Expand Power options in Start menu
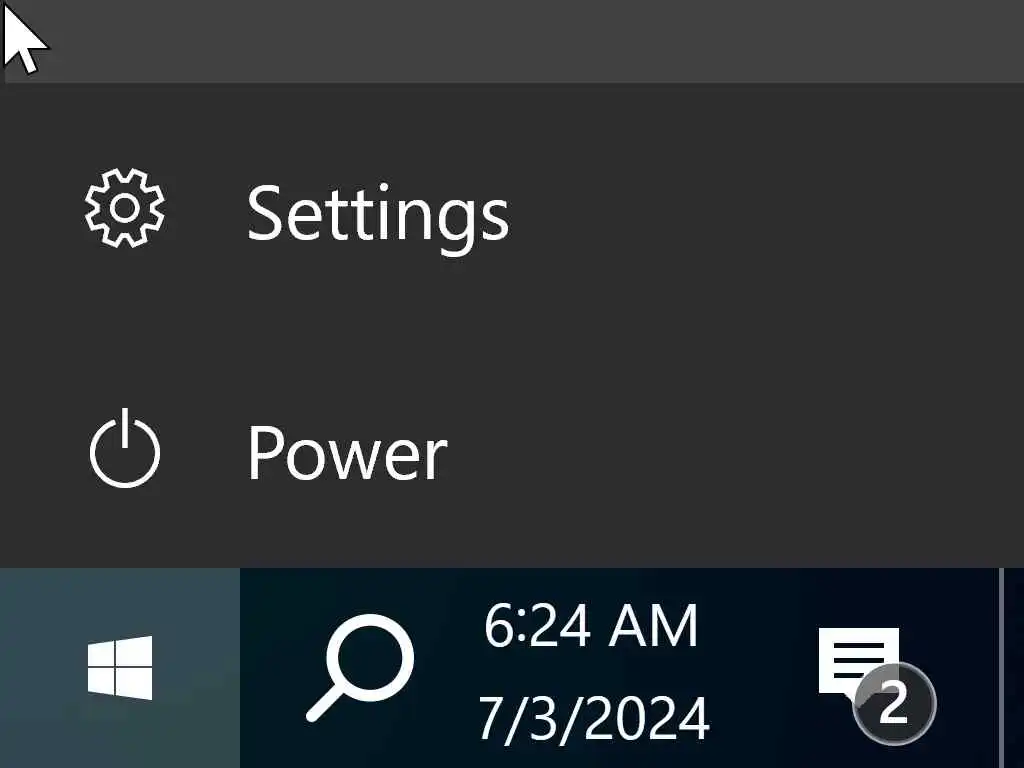The height and width of the screenshot is (768, 1024). tap(512, 449)
